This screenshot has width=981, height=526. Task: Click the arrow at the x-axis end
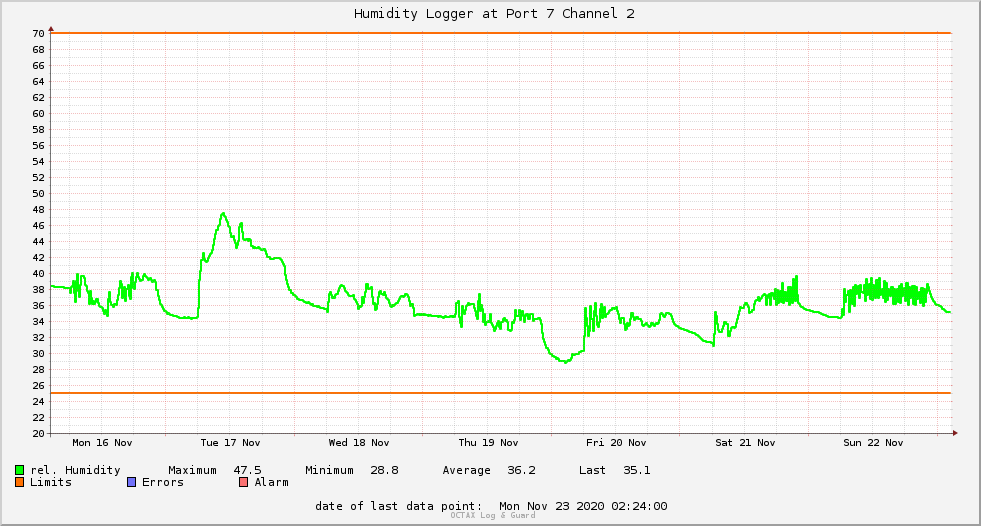click(x=955, y=433)
